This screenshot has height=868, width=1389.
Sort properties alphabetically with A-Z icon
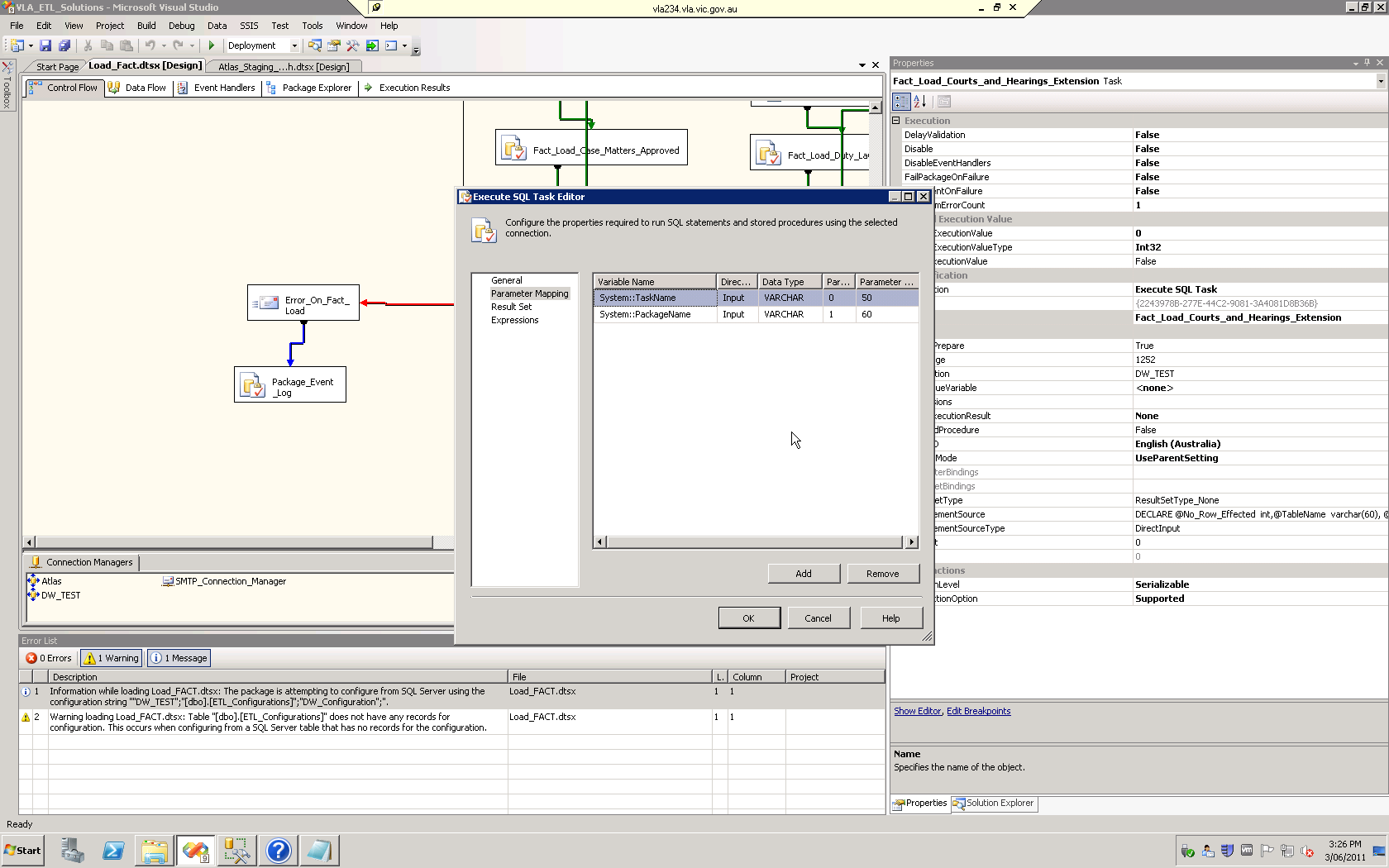point(919,102)
